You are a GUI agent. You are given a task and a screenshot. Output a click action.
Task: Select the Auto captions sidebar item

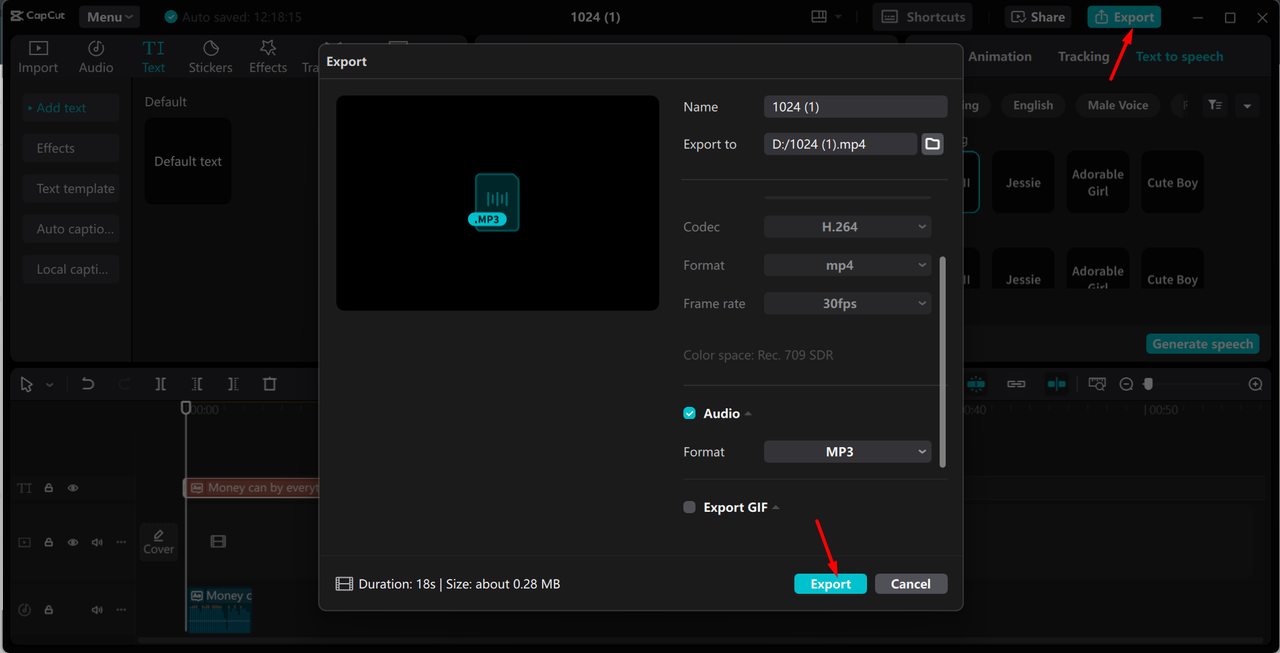coord(71,229)
